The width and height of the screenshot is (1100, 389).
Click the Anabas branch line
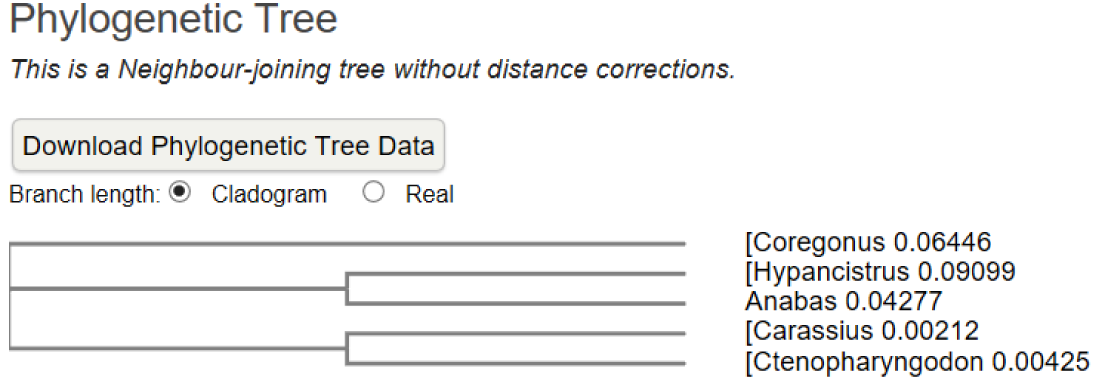point(516,303)
